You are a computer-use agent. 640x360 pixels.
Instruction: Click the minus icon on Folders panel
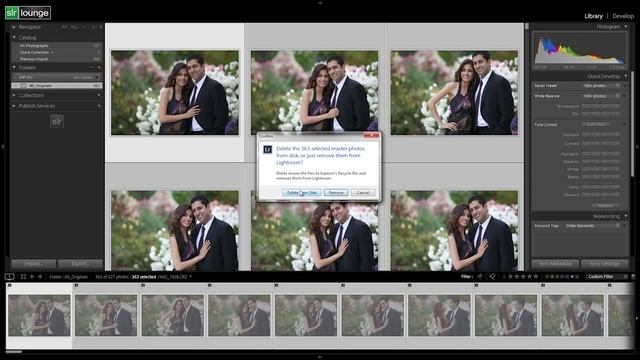click(91, 67)
